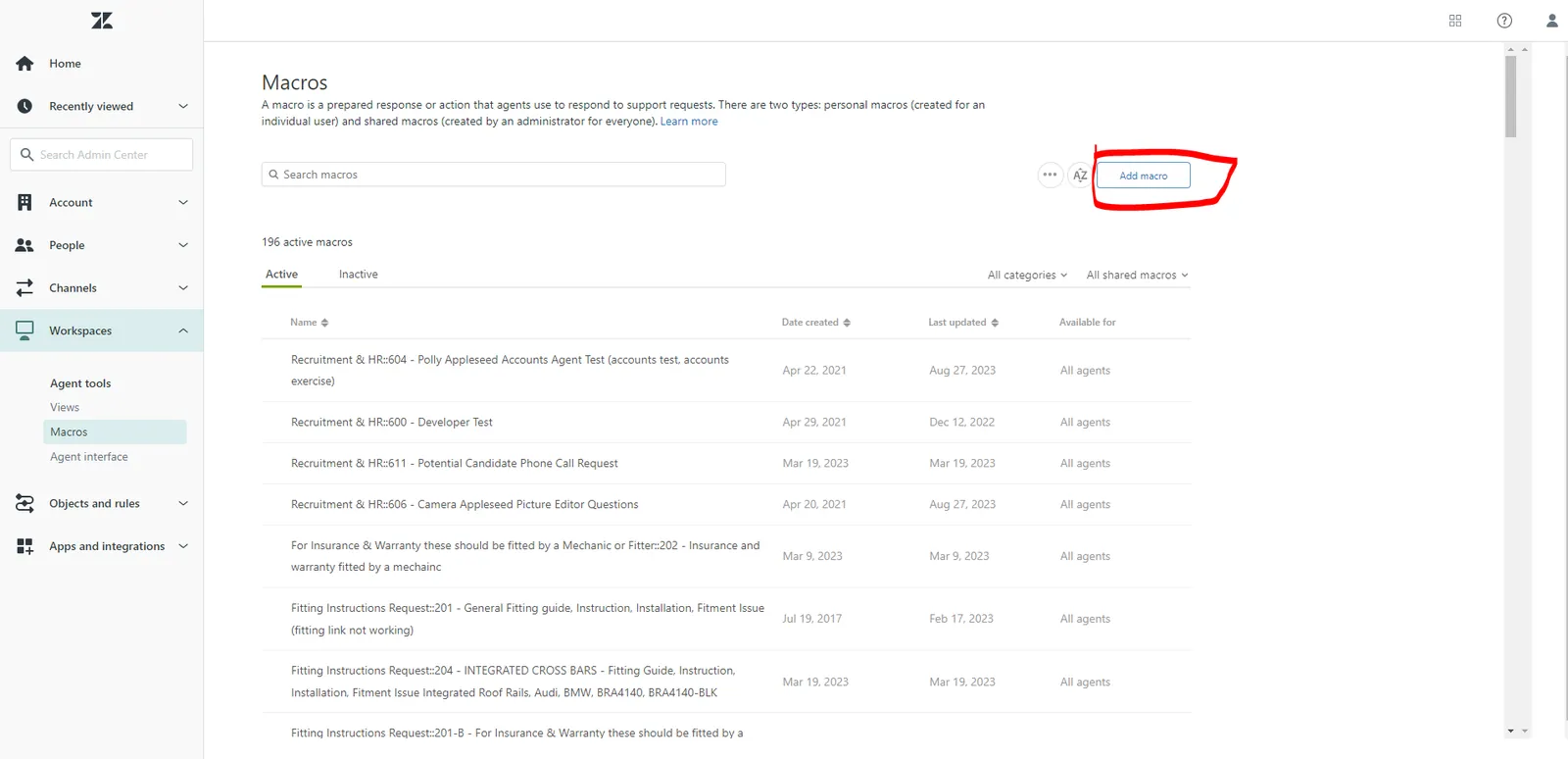Click the Jul 19, 2017 date cell
This screenshot has height=759, width=1568.
(x=811, y=619)
